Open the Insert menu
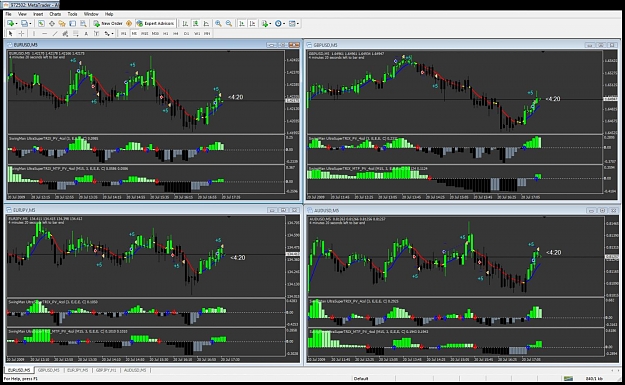 click(38, 14)
